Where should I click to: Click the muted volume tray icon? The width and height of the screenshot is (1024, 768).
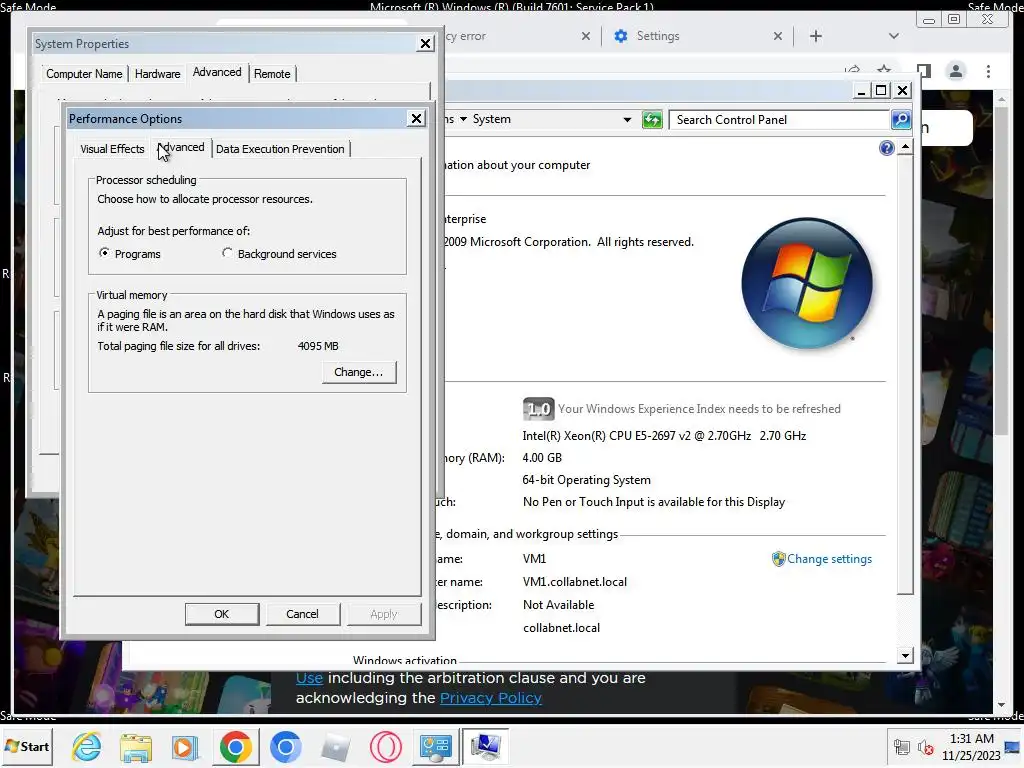[925, 748]
